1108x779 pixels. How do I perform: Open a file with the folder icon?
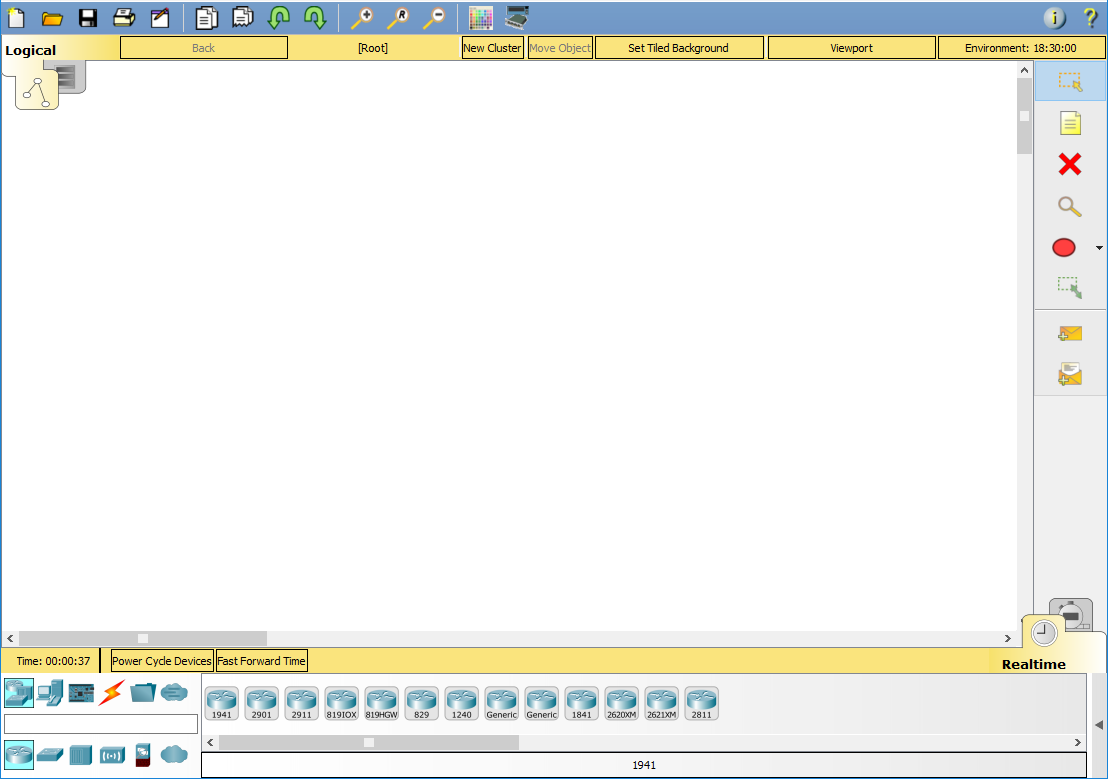52,18
